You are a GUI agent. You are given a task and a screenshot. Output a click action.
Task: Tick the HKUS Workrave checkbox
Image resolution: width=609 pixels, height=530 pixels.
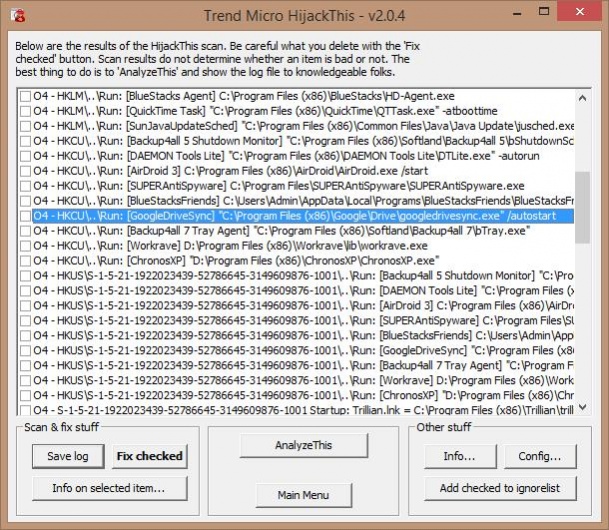tap(26, 381)
